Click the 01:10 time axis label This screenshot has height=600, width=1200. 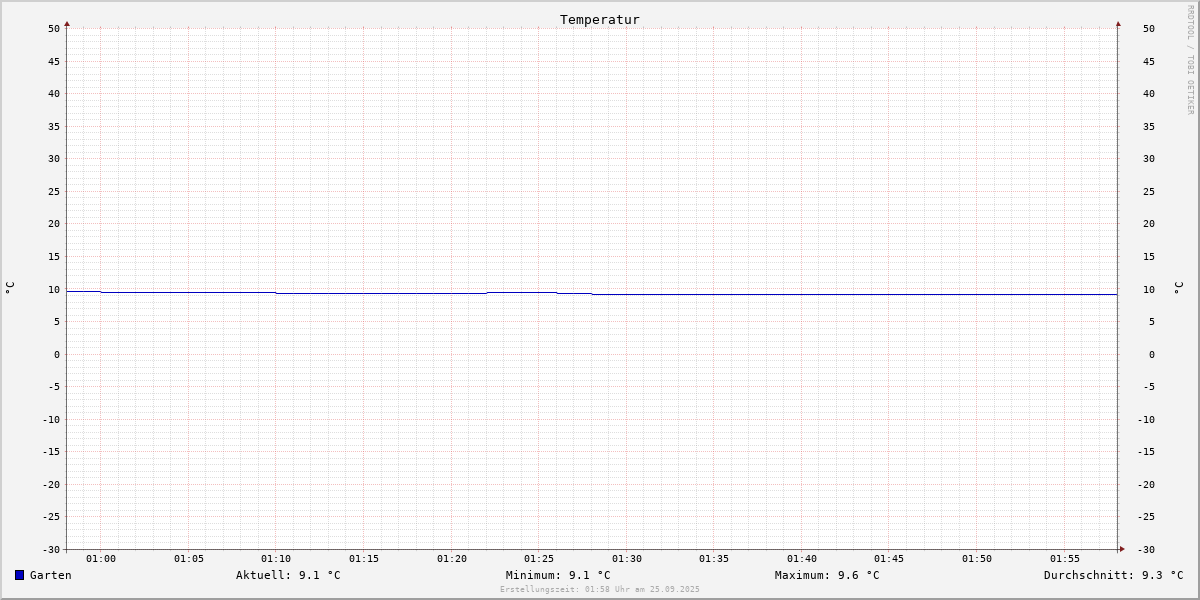click(x=276, y=559)
